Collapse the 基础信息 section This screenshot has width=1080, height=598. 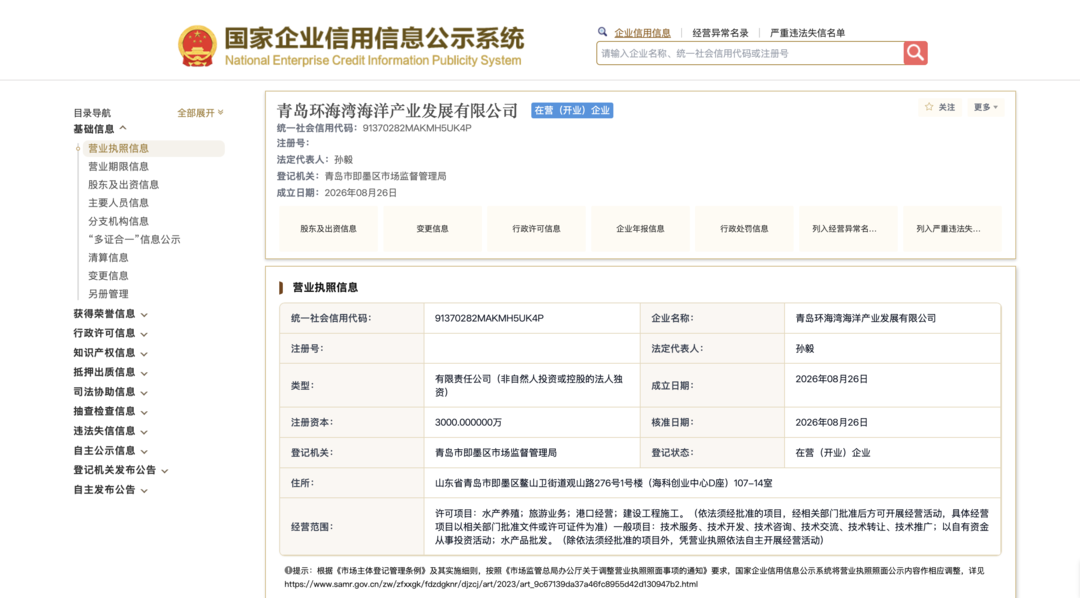(100, 129)
